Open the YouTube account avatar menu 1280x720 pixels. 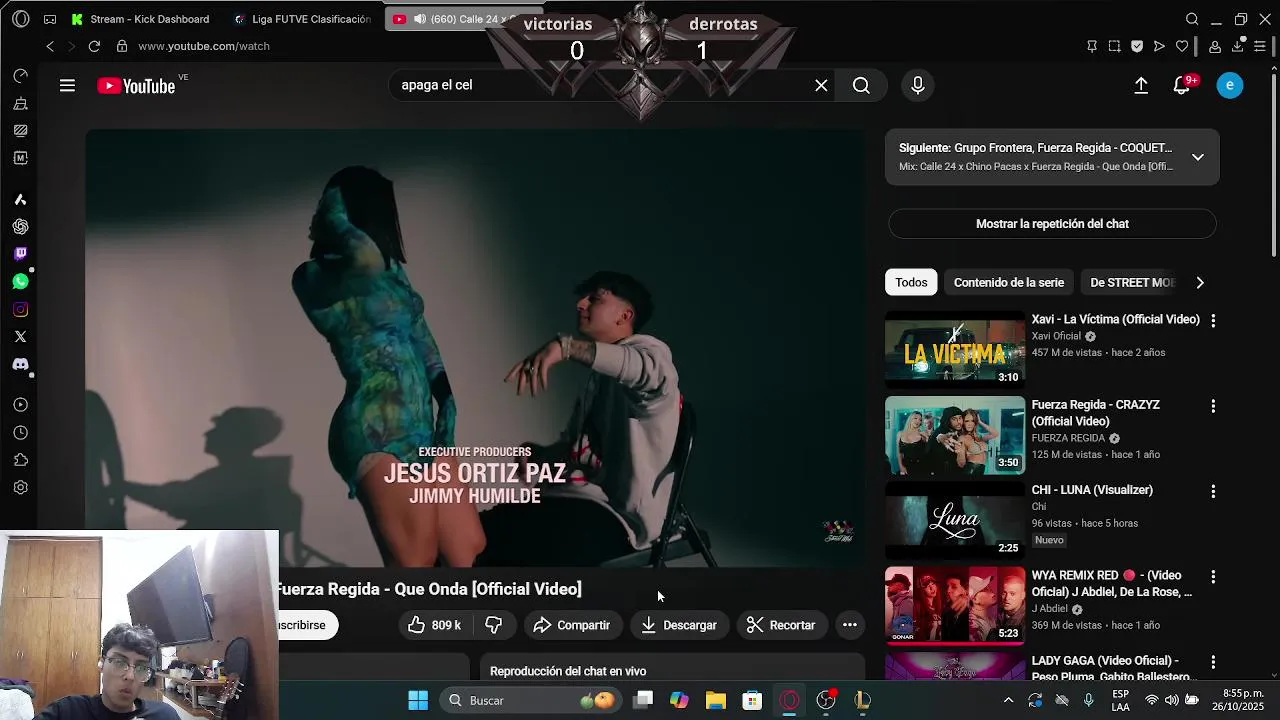tap(1230, 86)
